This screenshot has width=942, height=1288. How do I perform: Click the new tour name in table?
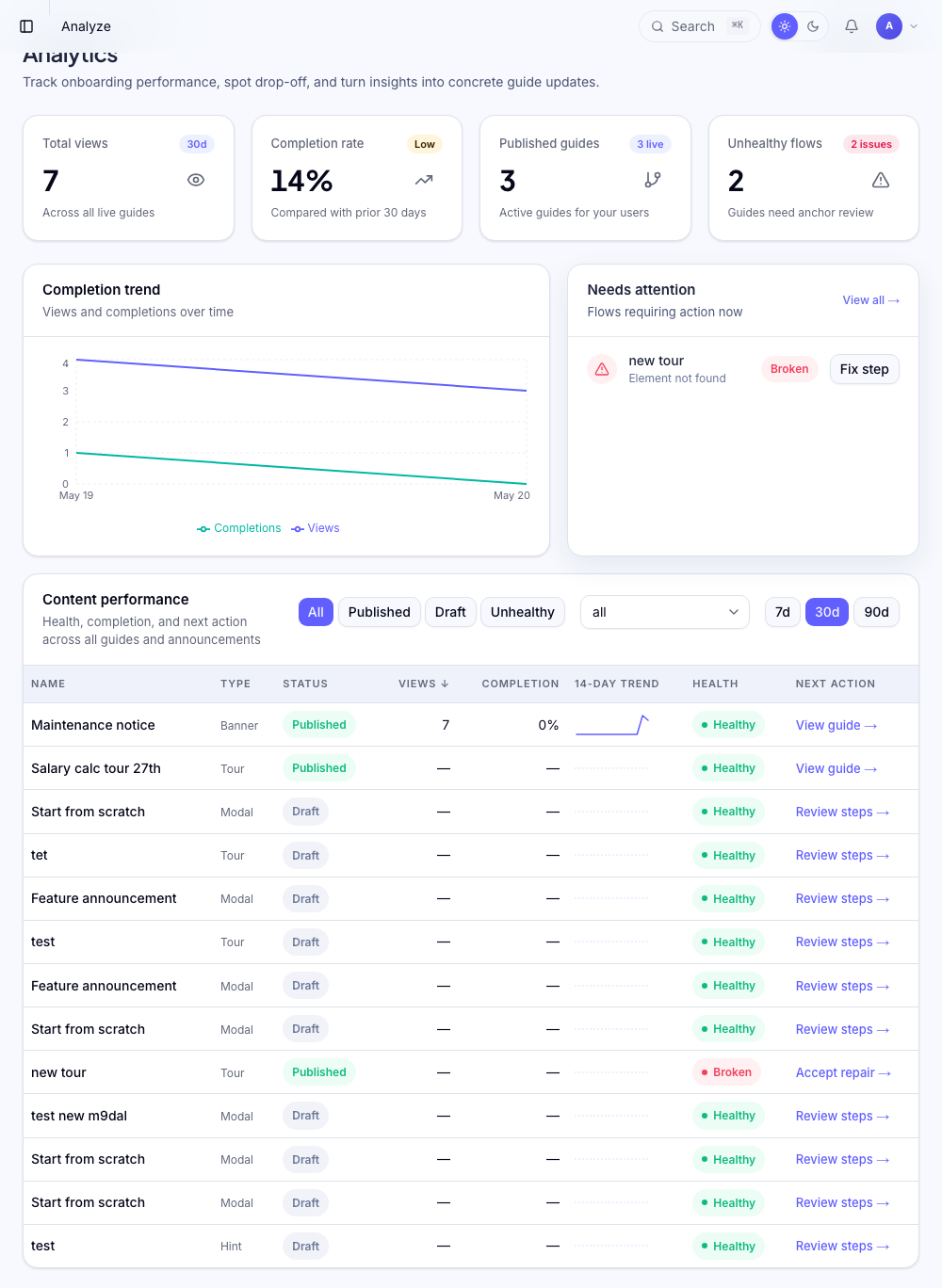[x=58, y=1072]
